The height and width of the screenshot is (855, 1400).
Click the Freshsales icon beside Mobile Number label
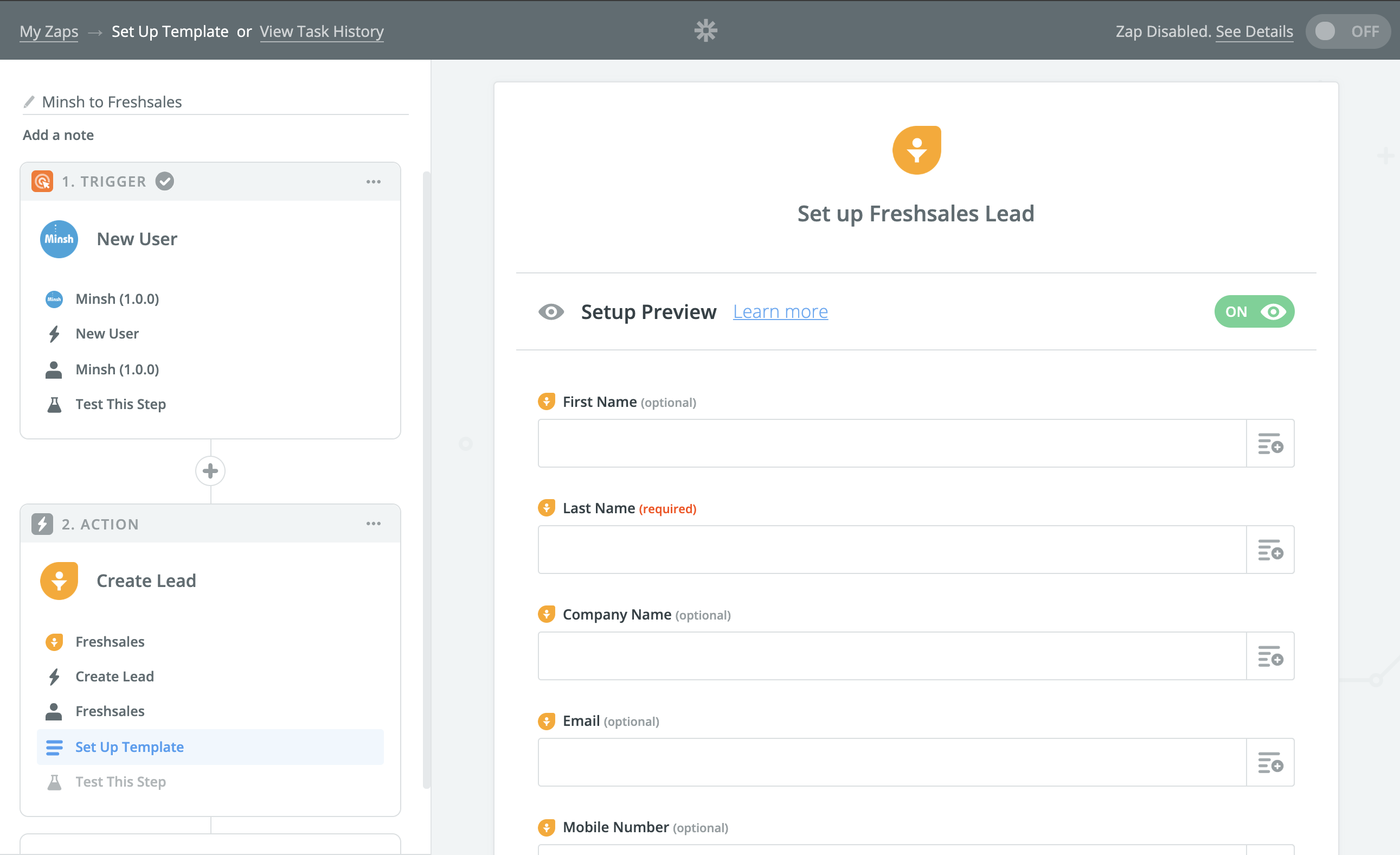546,827
